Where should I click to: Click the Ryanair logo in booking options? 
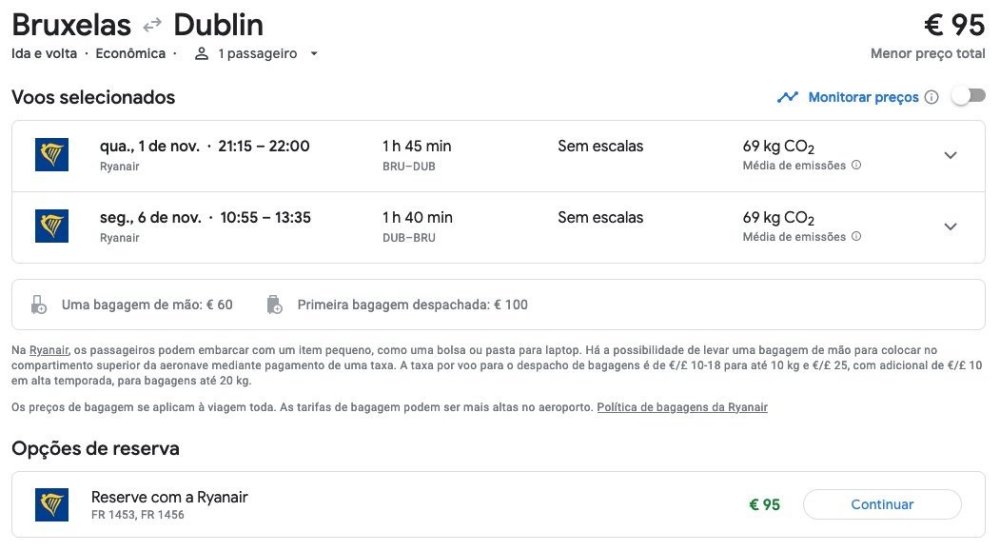coord(52,505)
